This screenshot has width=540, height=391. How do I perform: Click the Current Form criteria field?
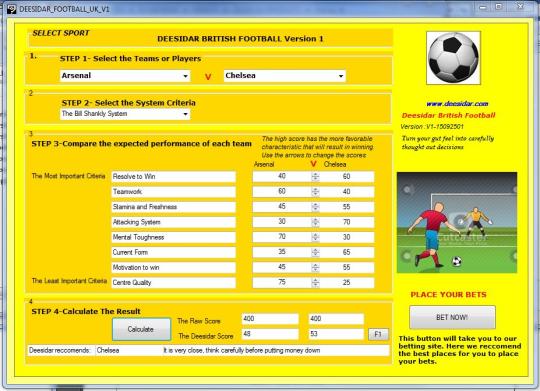pos(174,253)
